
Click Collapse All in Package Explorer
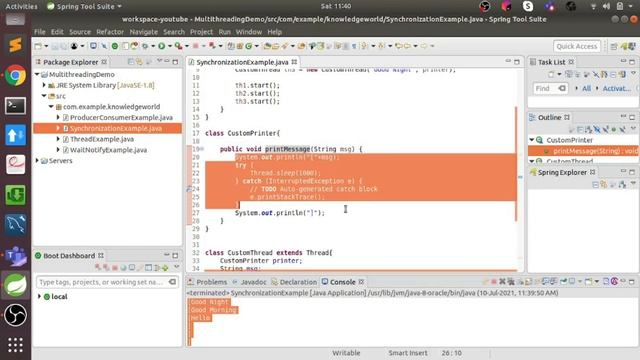click(131, 62)
